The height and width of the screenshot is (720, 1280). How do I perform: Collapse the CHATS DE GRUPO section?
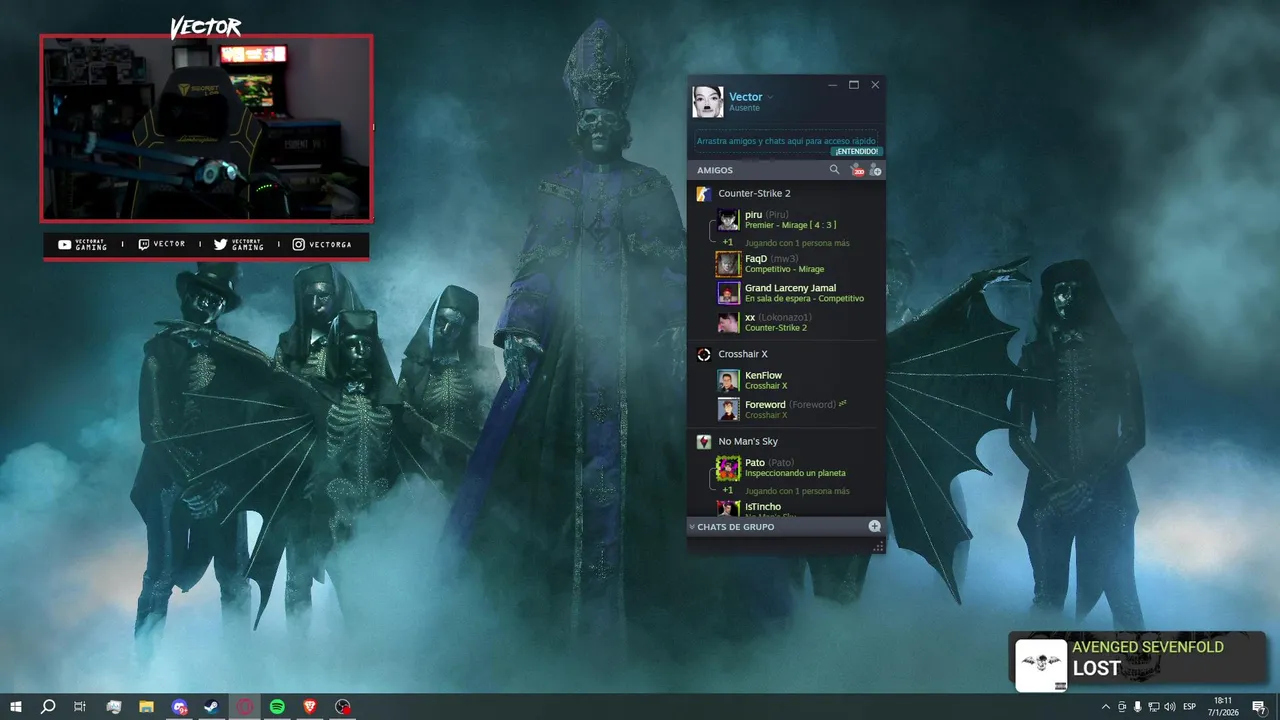[692, 527]
